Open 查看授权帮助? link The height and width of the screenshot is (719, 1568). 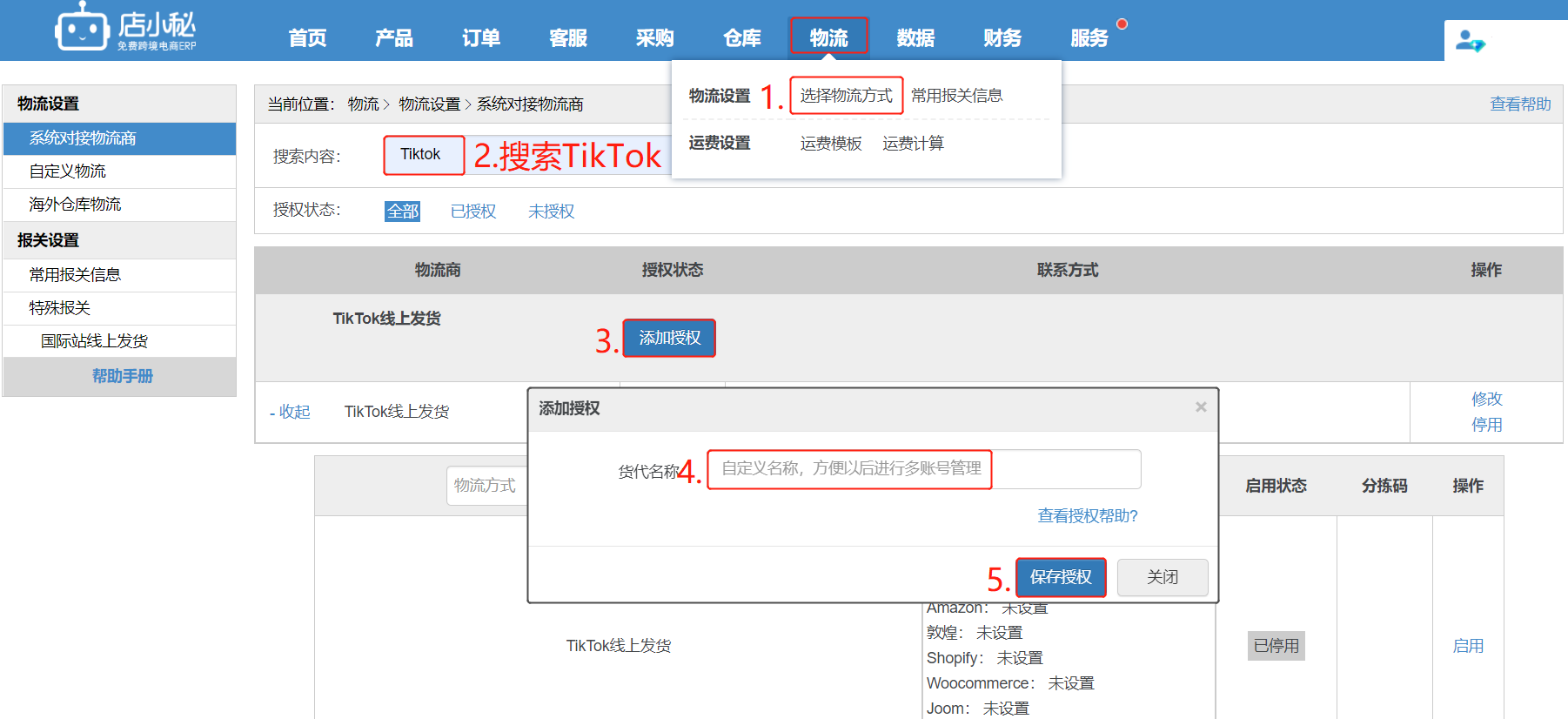(x=1088, y=516)
